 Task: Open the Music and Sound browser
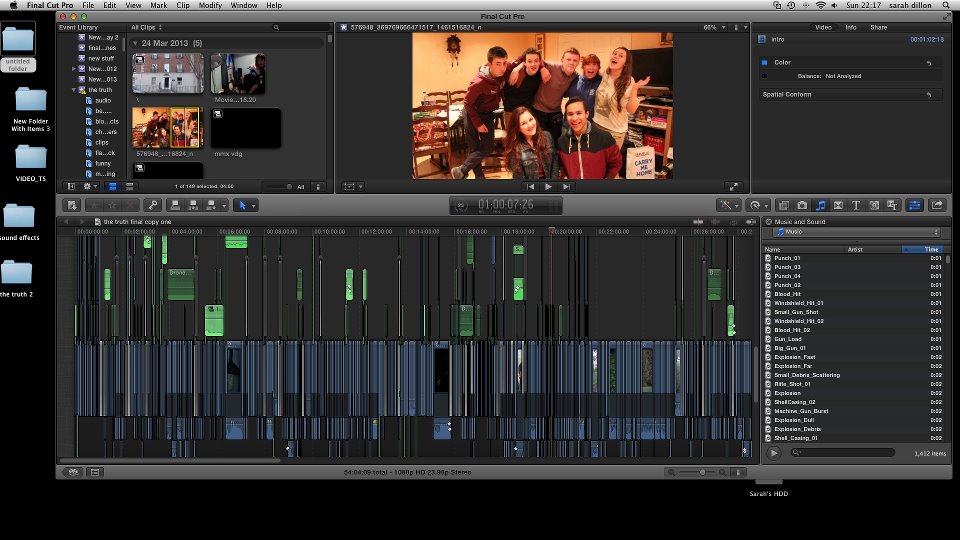point(820,205)
